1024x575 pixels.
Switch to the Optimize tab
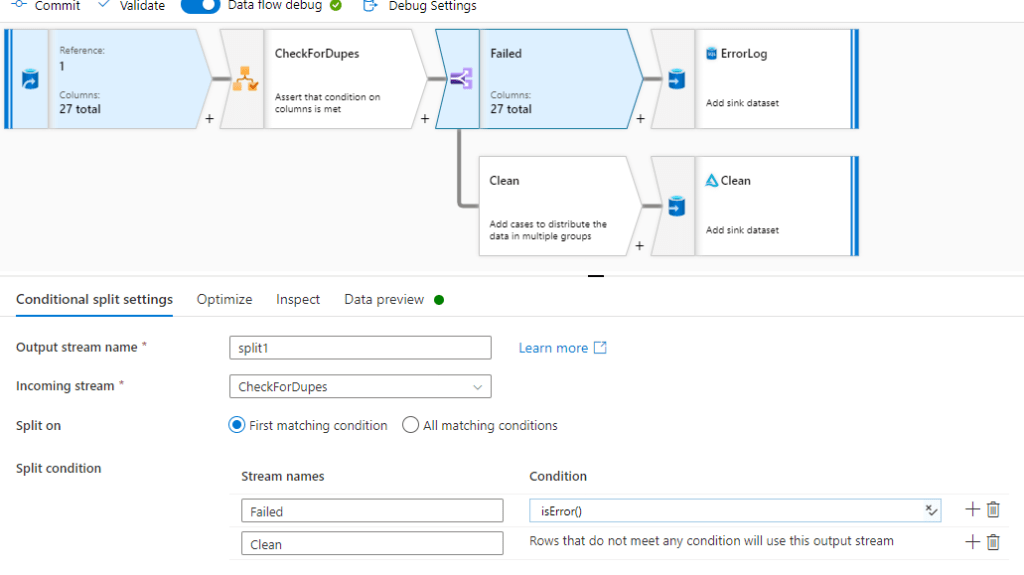tap(224, 299)
